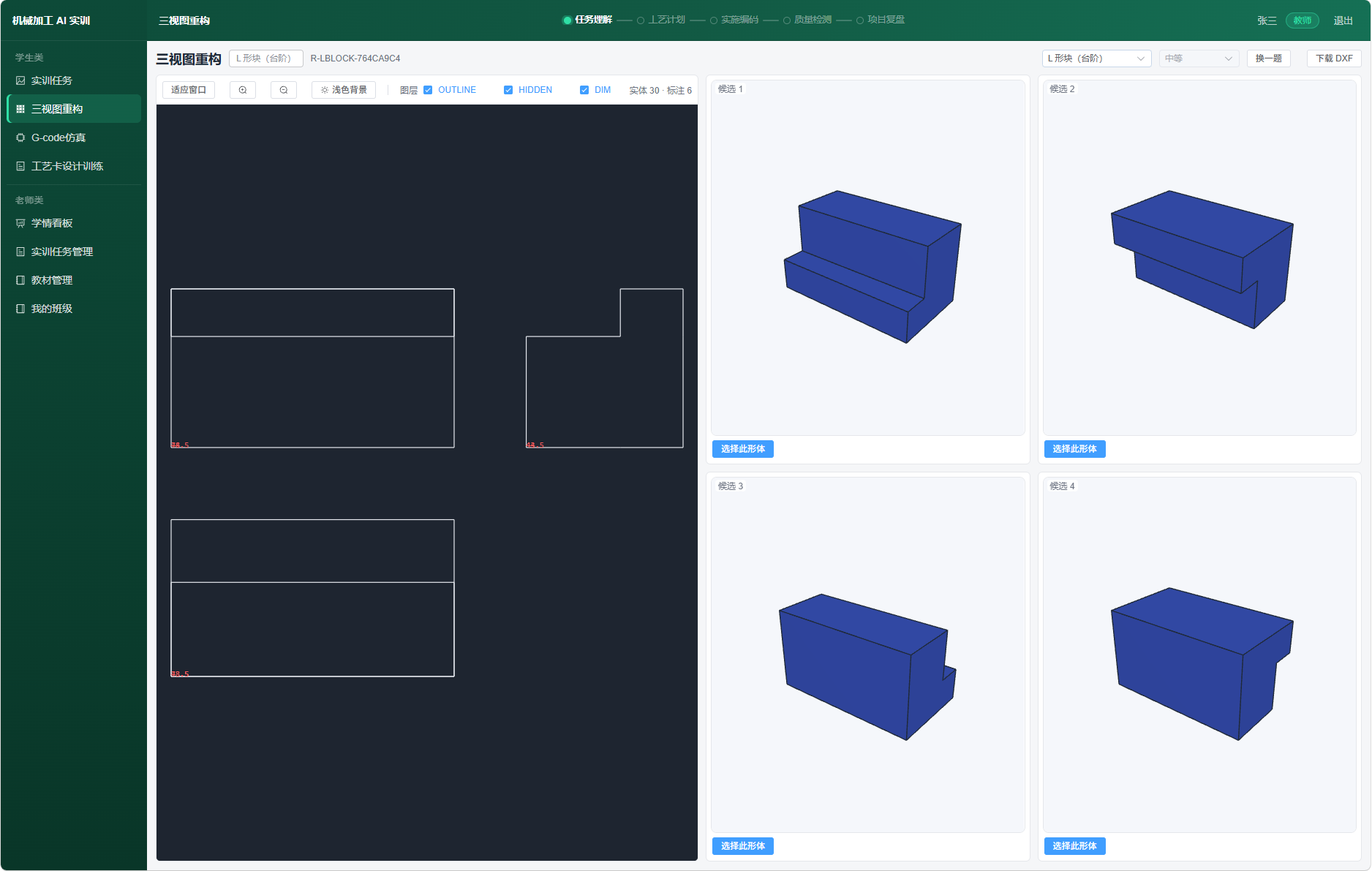1372x871 pixels.
Task: Go to 项目复盘 step in progress bar
Action: (881, 20)
